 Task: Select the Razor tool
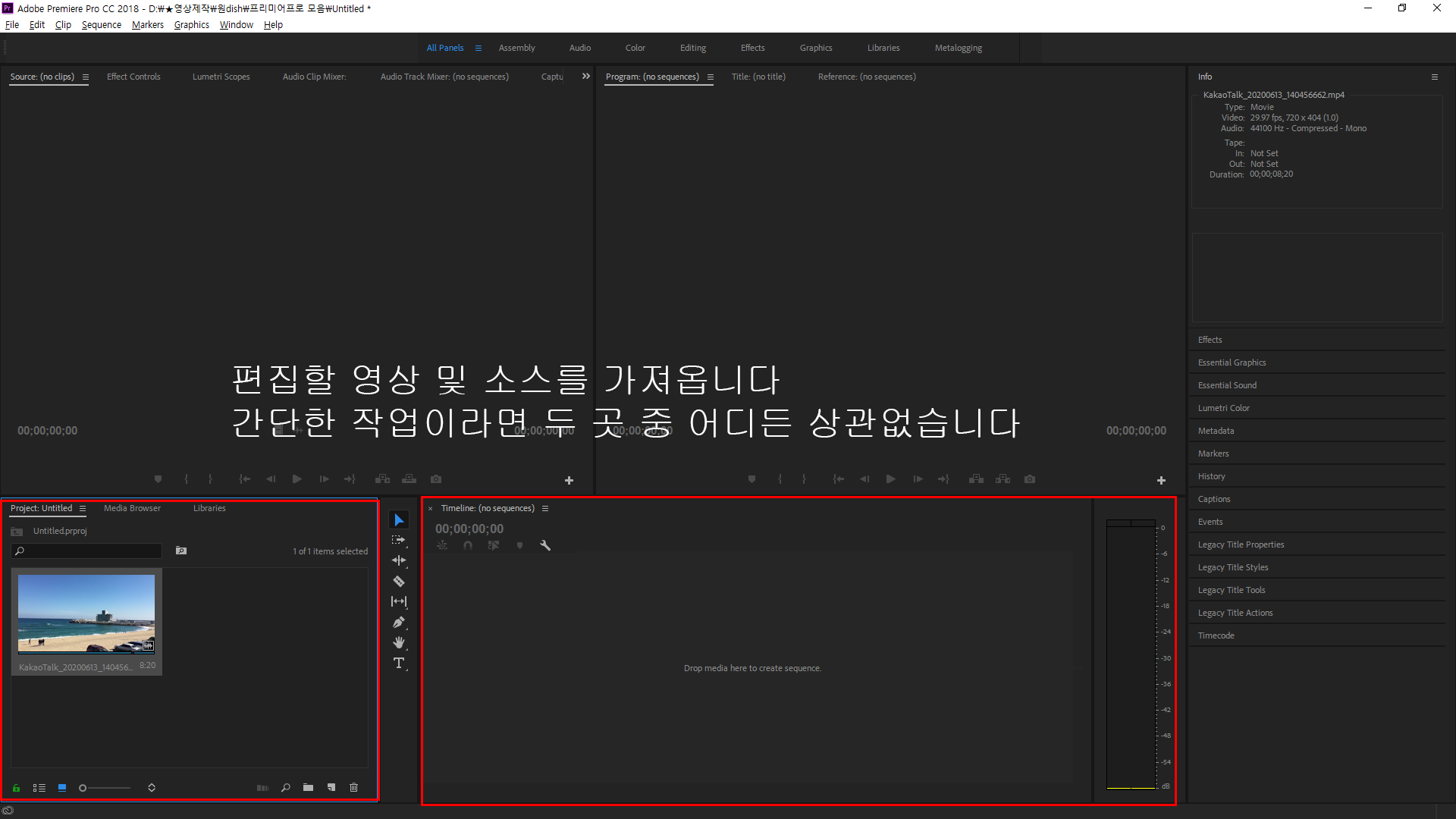[x=399, y=582]
